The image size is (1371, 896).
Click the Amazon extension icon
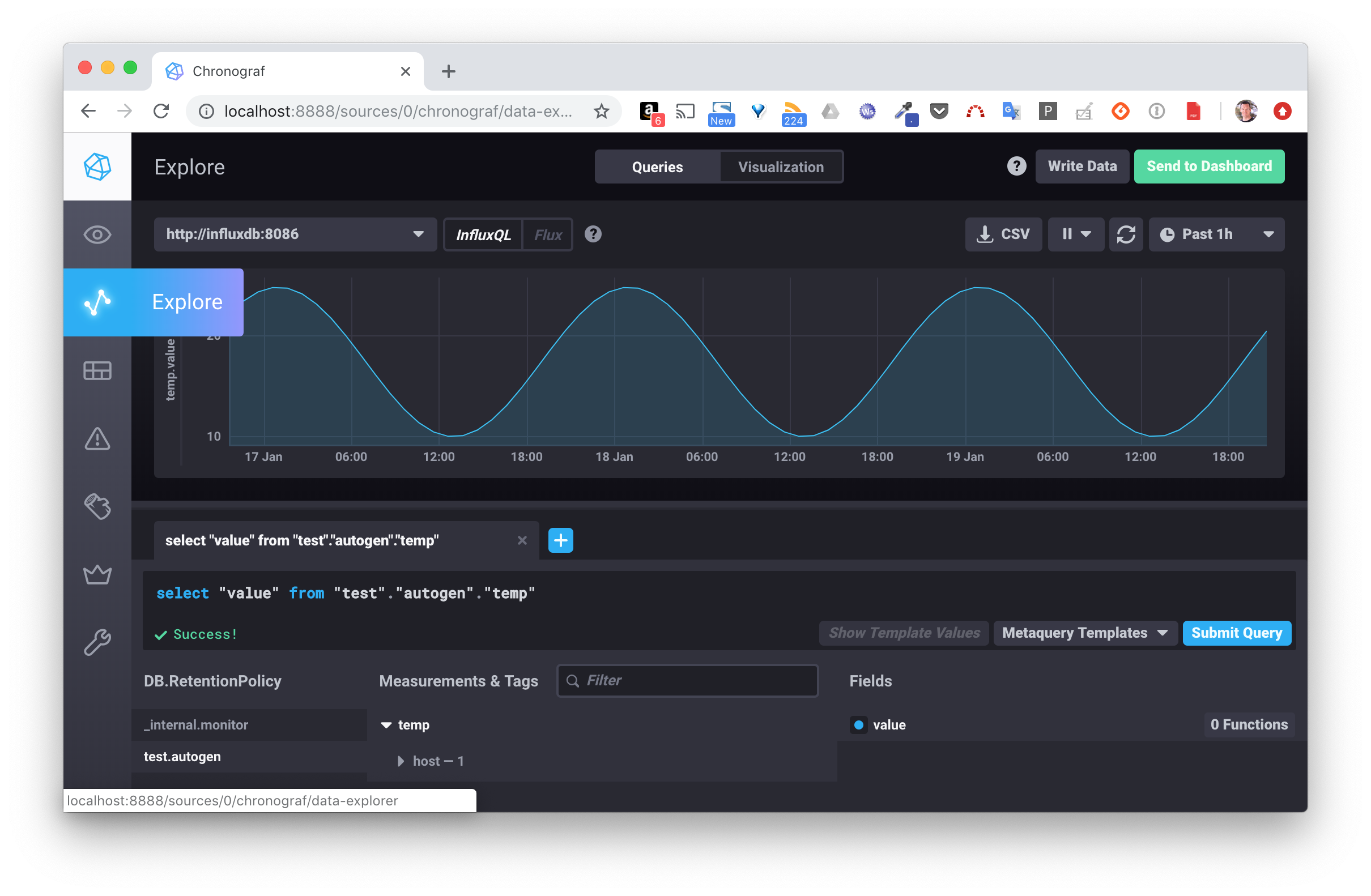tap(651, 112)
